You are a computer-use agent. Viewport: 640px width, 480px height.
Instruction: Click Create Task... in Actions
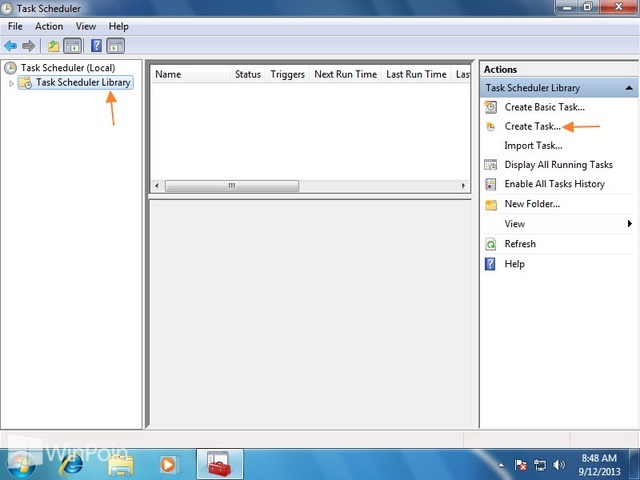[x=532, y=127]
